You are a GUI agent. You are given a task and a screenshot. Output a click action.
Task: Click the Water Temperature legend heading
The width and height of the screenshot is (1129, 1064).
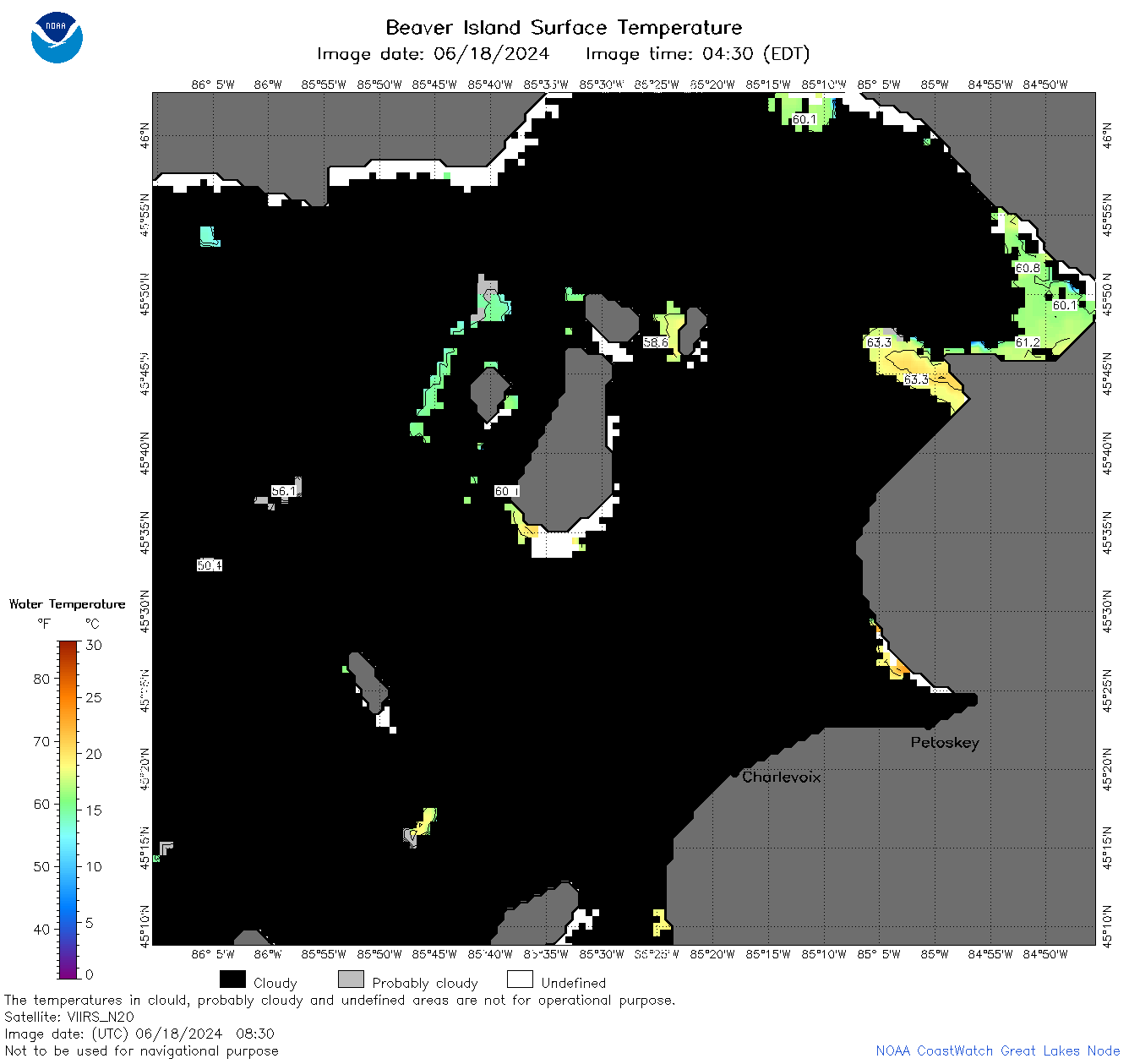pyautogui.click(x=68, y=604)
